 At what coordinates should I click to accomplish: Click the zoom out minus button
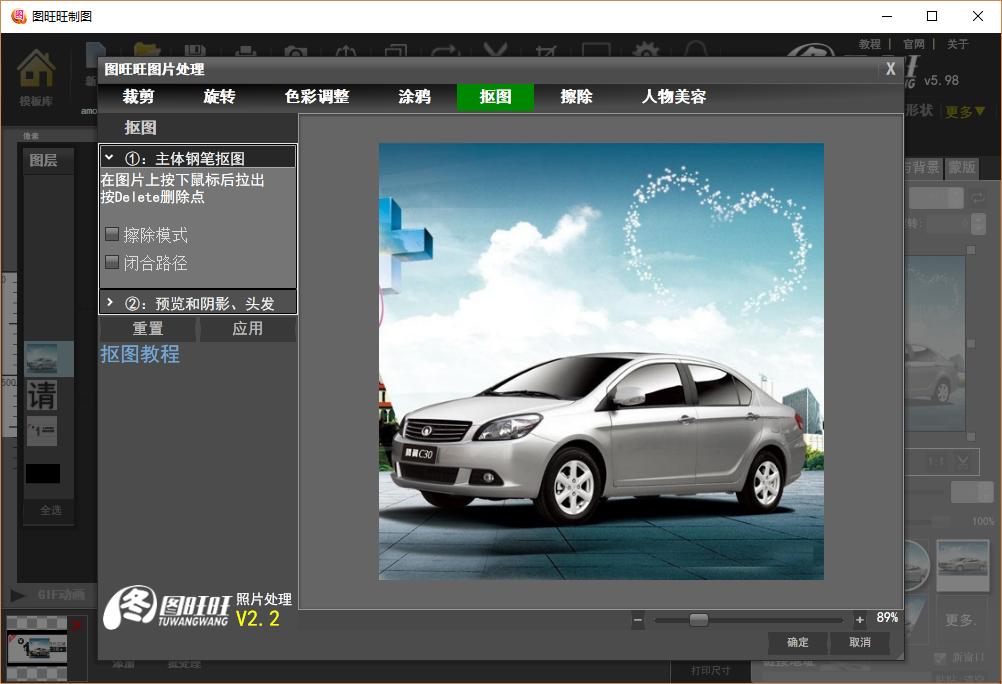[638, 620]
